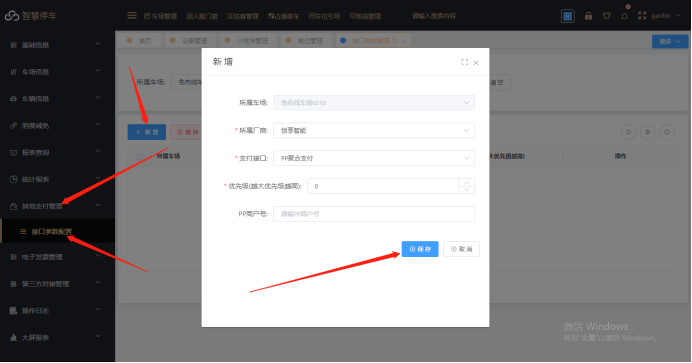Switch to the 小程序管理 tab
This screenshot has height=363, width=692.
point(247,41)
